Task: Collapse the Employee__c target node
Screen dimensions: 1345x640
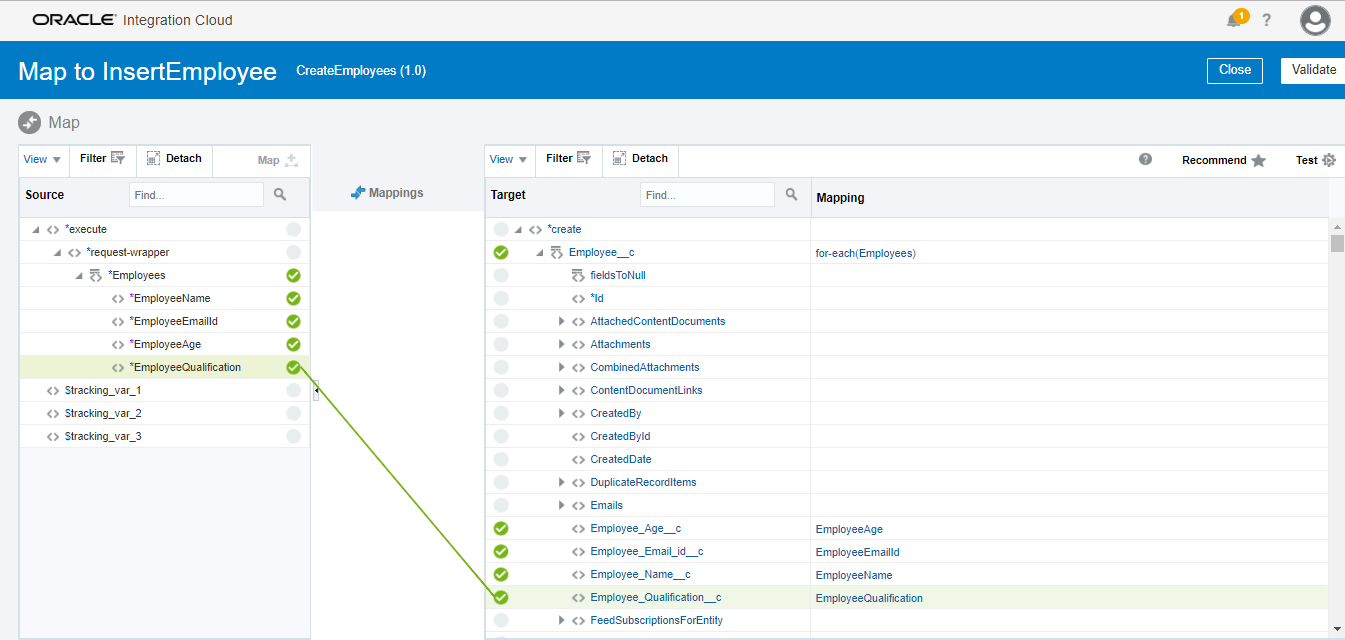Action: tap(540, 252)
